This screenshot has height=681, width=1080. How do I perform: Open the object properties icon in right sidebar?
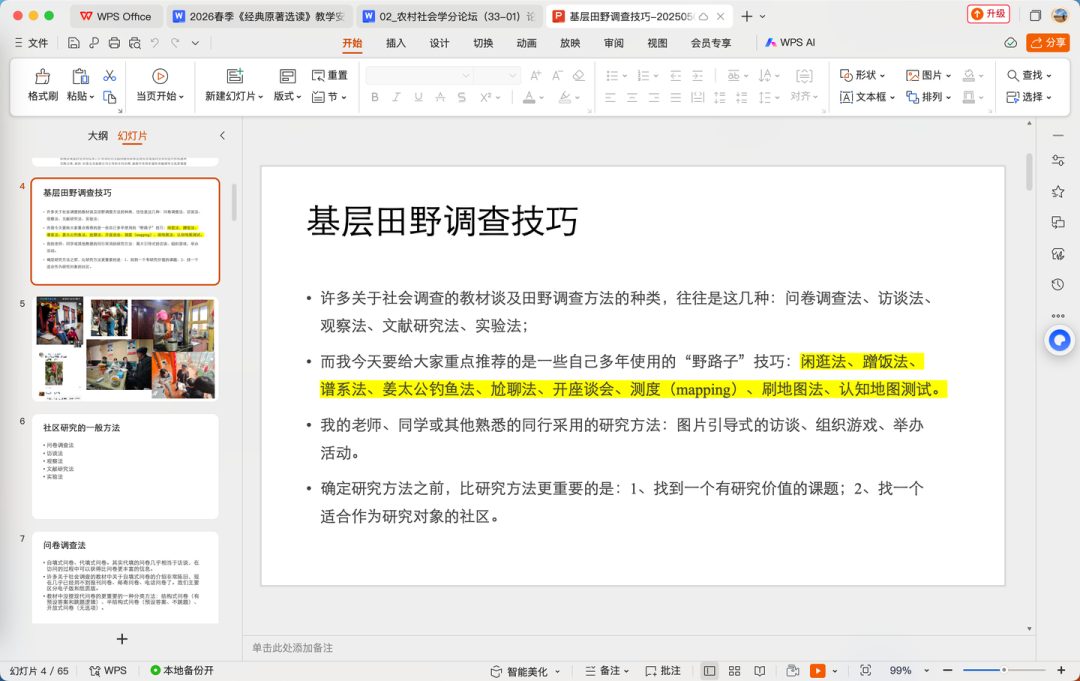1058,160
